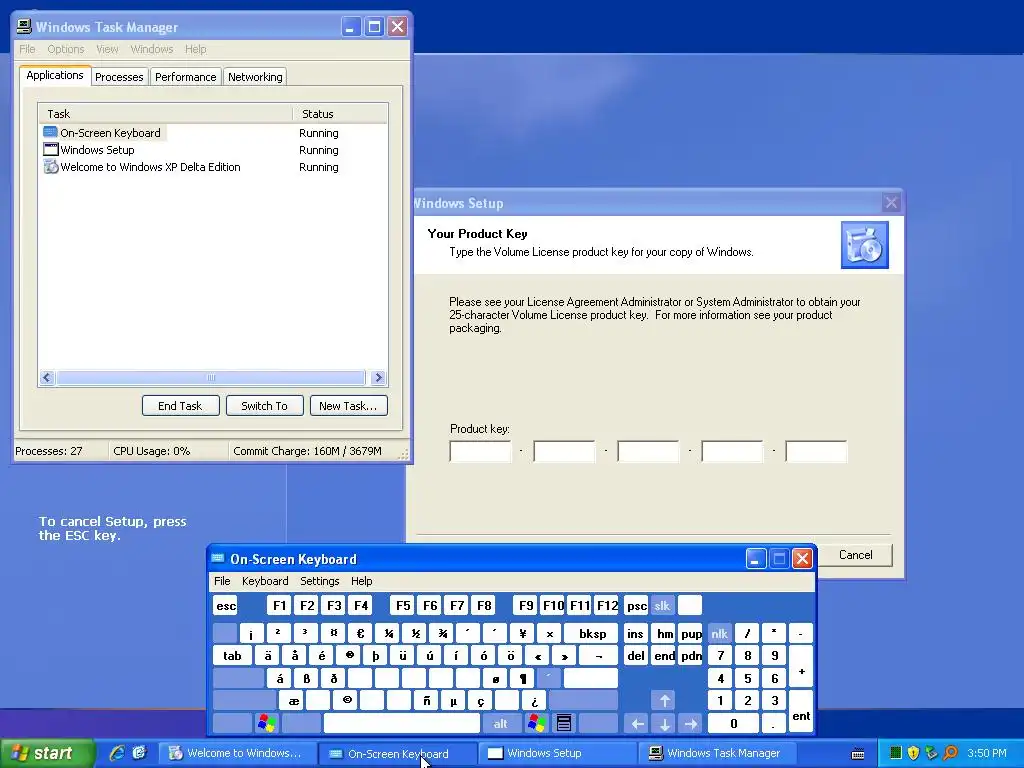Click the Task Manager horizontal scrollbar left arrow

[x=47, y=377]
